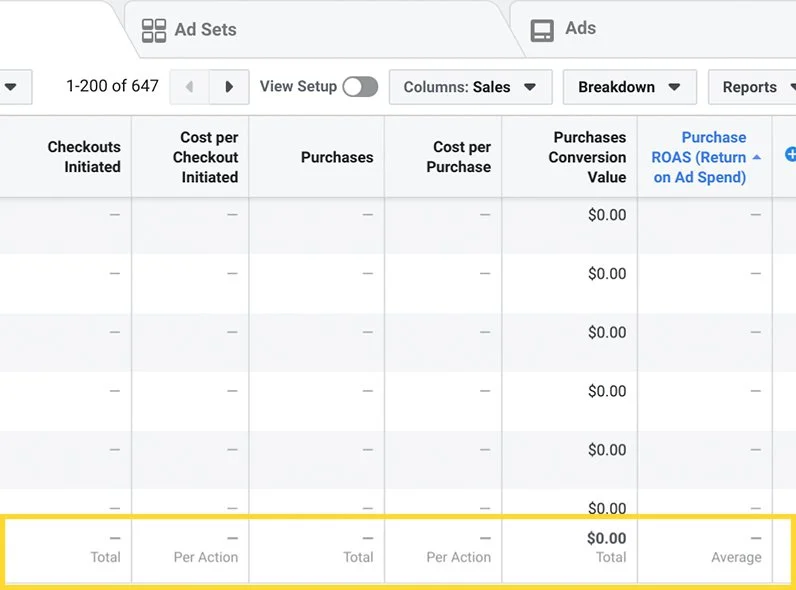
Task: Click the partially visible left dropdown arrow
Action: [11, 87]
